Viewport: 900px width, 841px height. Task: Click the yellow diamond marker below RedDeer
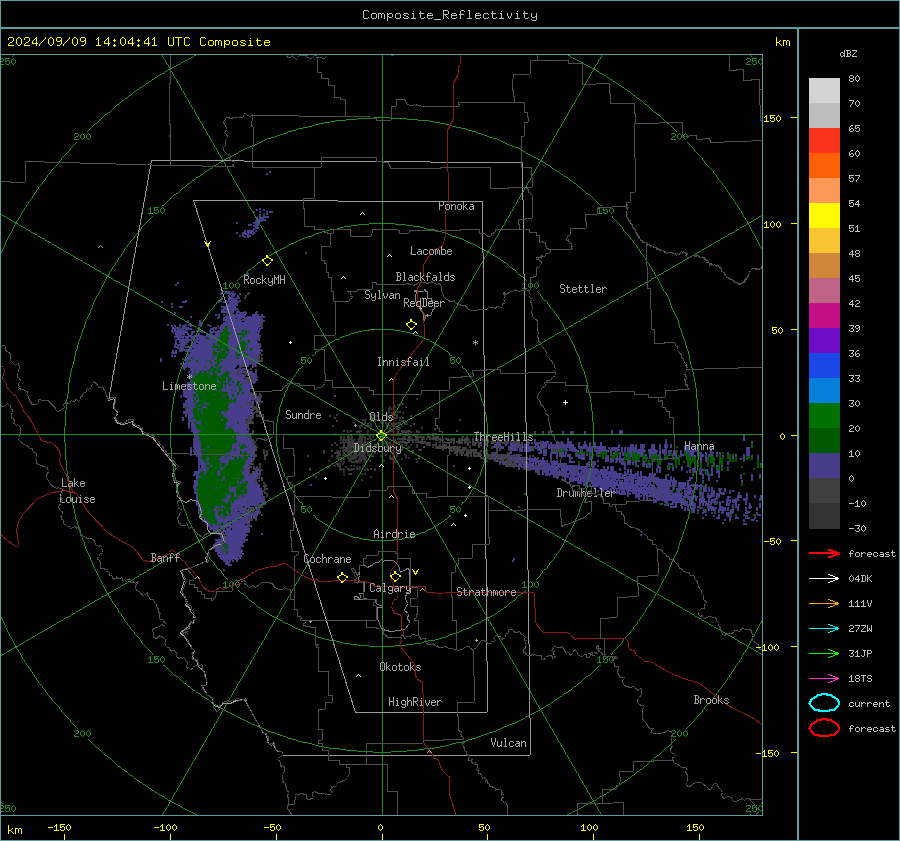point(411,325)
